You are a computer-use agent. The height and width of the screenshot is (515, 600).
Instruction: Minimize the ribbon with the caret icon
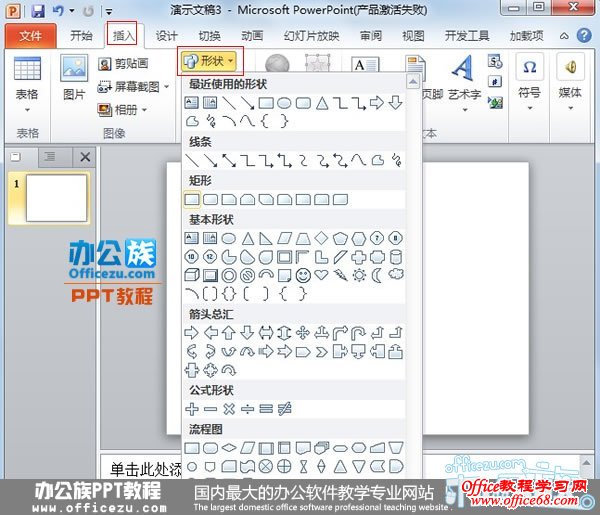pyautogui.click(x=564, y=36)
